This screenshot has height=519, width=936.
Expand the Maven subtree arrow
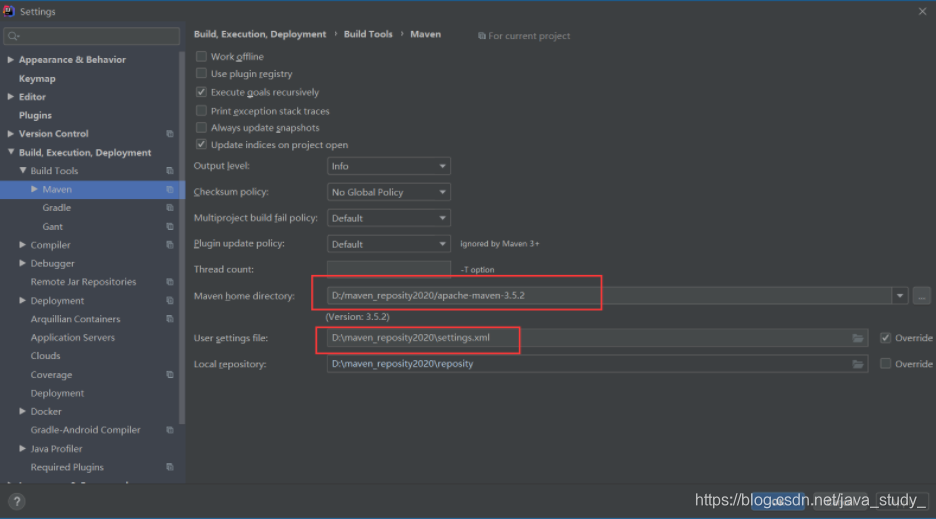click(34, 189)
